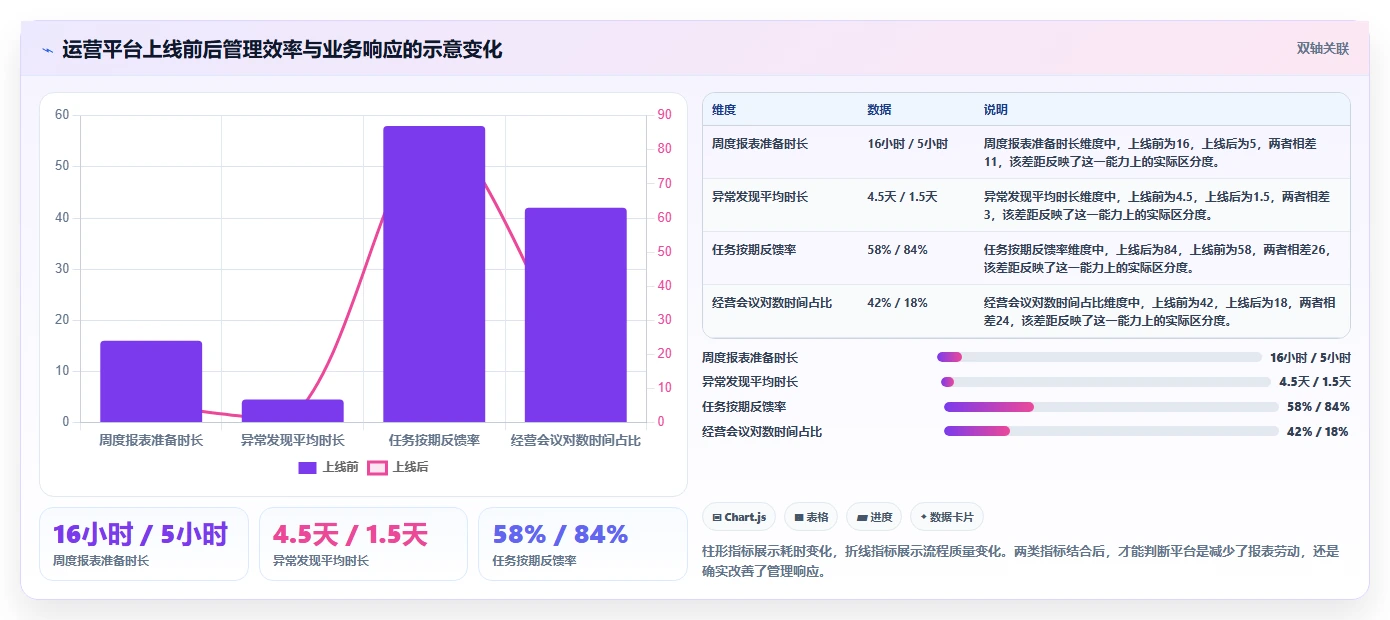Click the 数据 table column header
This screenshot has height=620, width=1390.
click(x=879, y=110)
